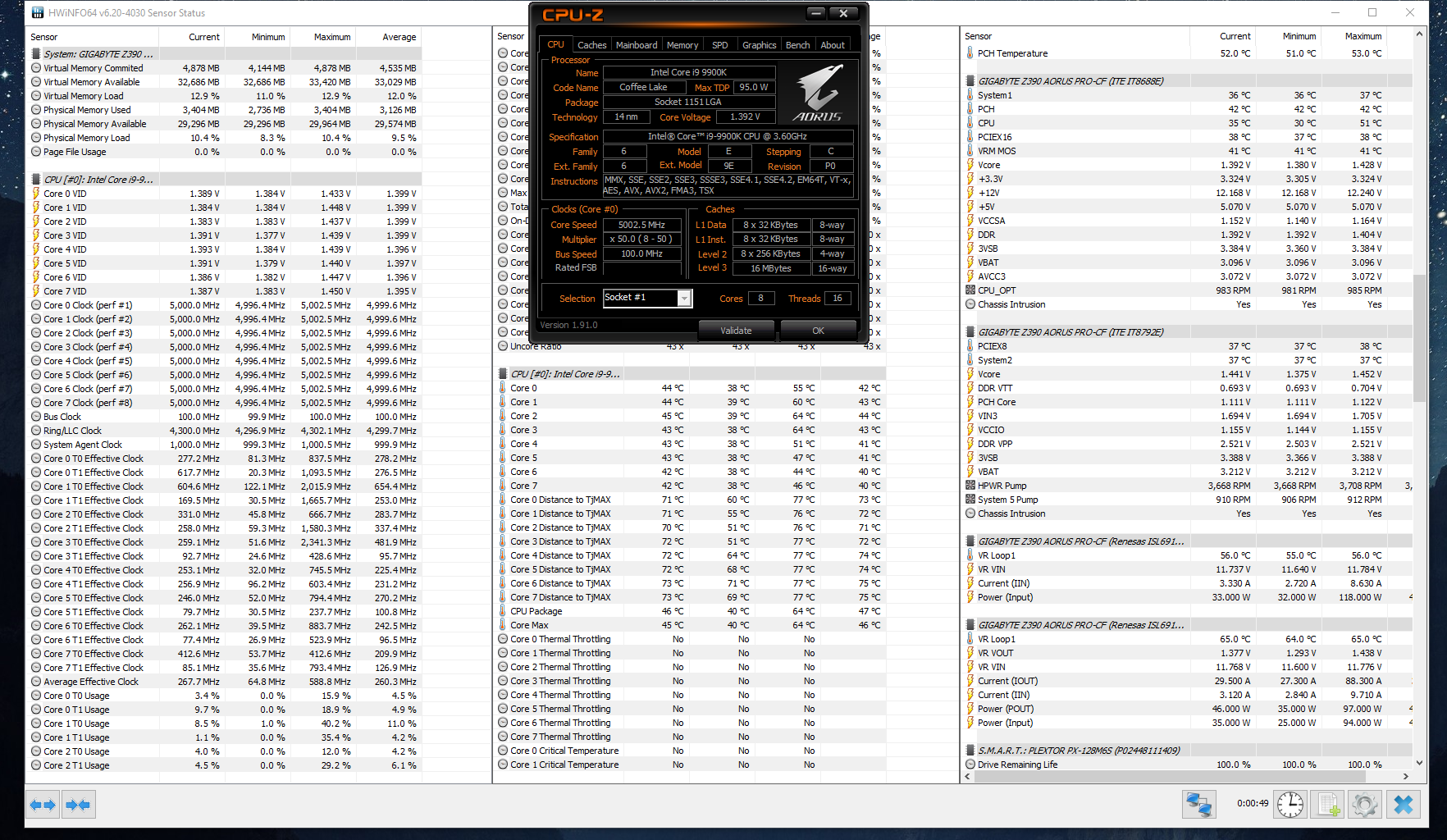1447x840 pixels.
Task: Click the fan icon beside System 5 Pump
Action: [x=970, y=500]
